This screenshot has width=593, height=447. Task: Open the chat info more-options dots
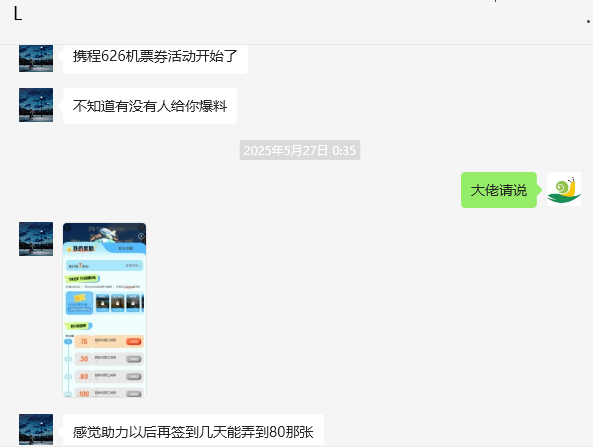588,22
